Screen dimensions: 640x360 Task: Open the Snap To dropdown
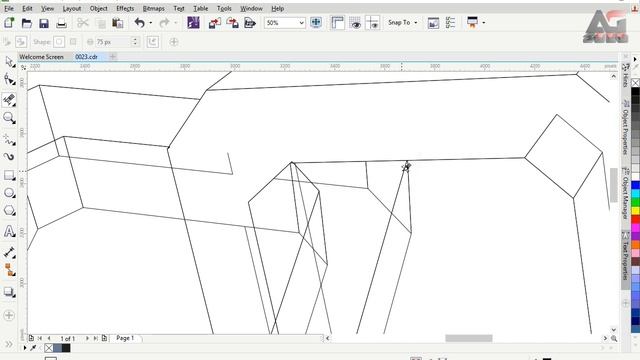(402, 23)
